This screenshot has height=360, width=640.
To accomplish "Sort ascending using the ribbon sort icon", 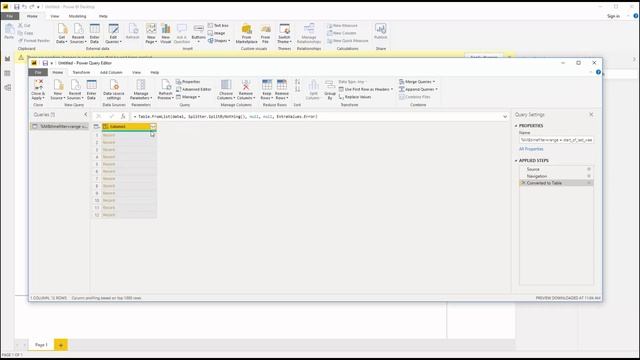I will pyautogui.click(x=297, y=82).
